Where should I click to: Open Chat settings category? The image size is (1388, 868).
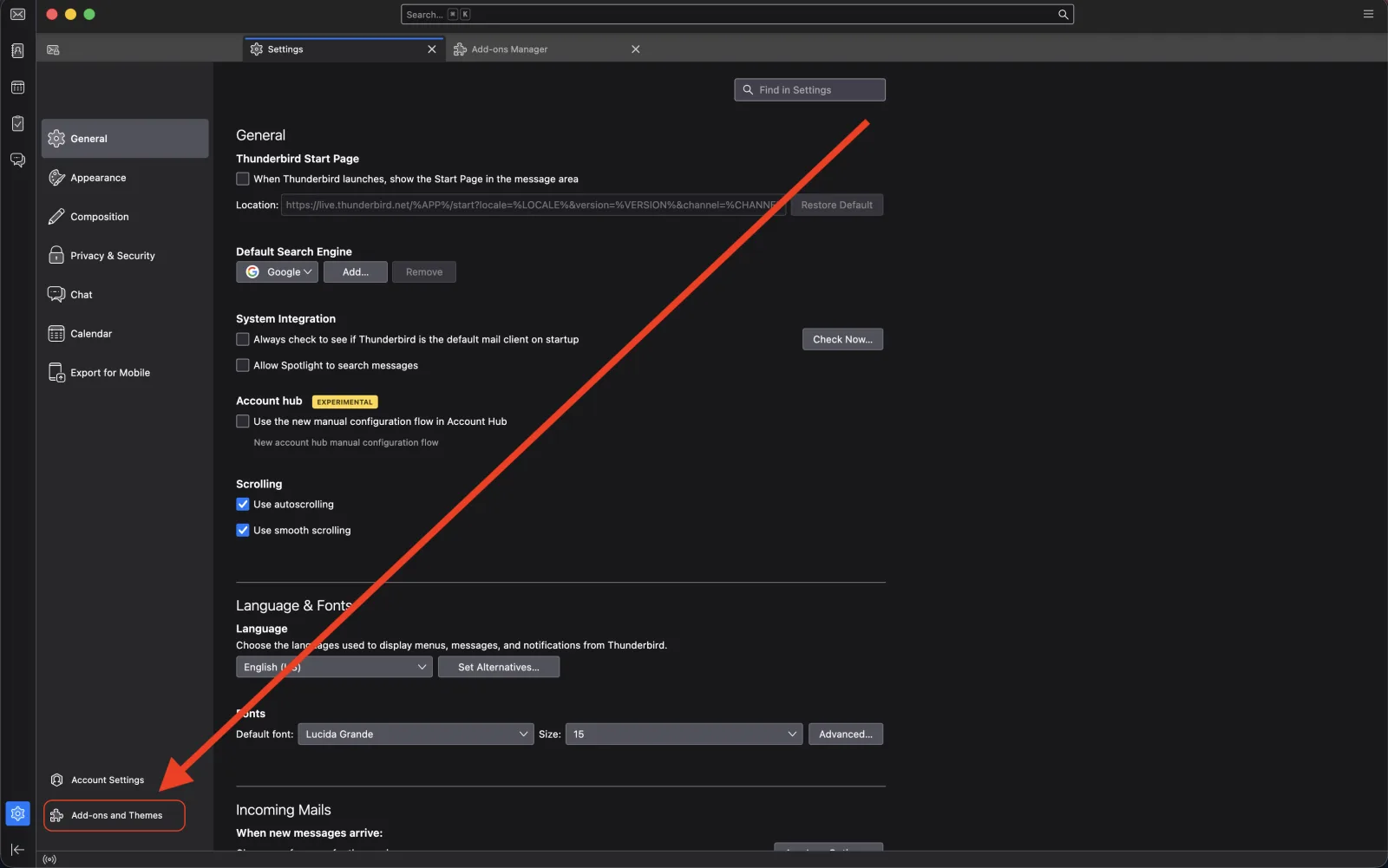(125, 295)
